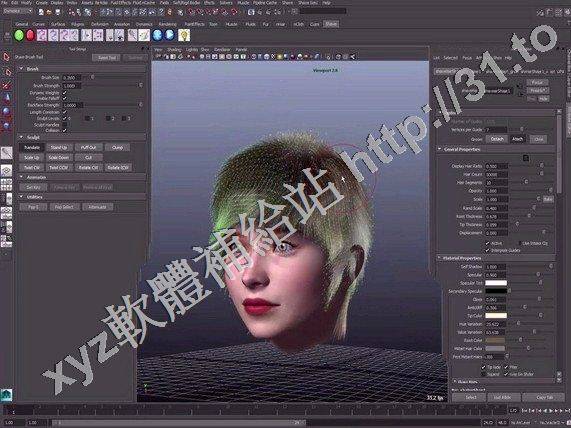Open the Shading menu in viewport panel

coord(174,50)
